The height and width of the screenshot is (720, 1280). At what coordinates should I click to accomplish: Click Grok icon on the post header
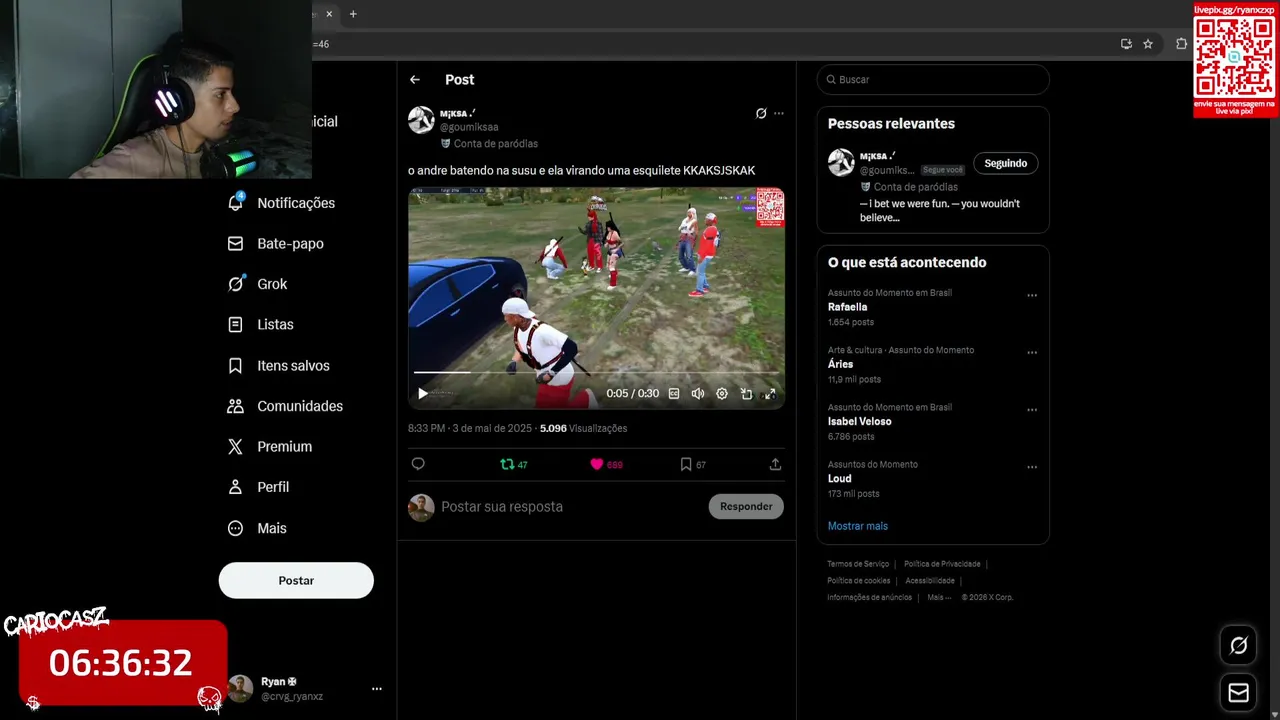[761, 114]
